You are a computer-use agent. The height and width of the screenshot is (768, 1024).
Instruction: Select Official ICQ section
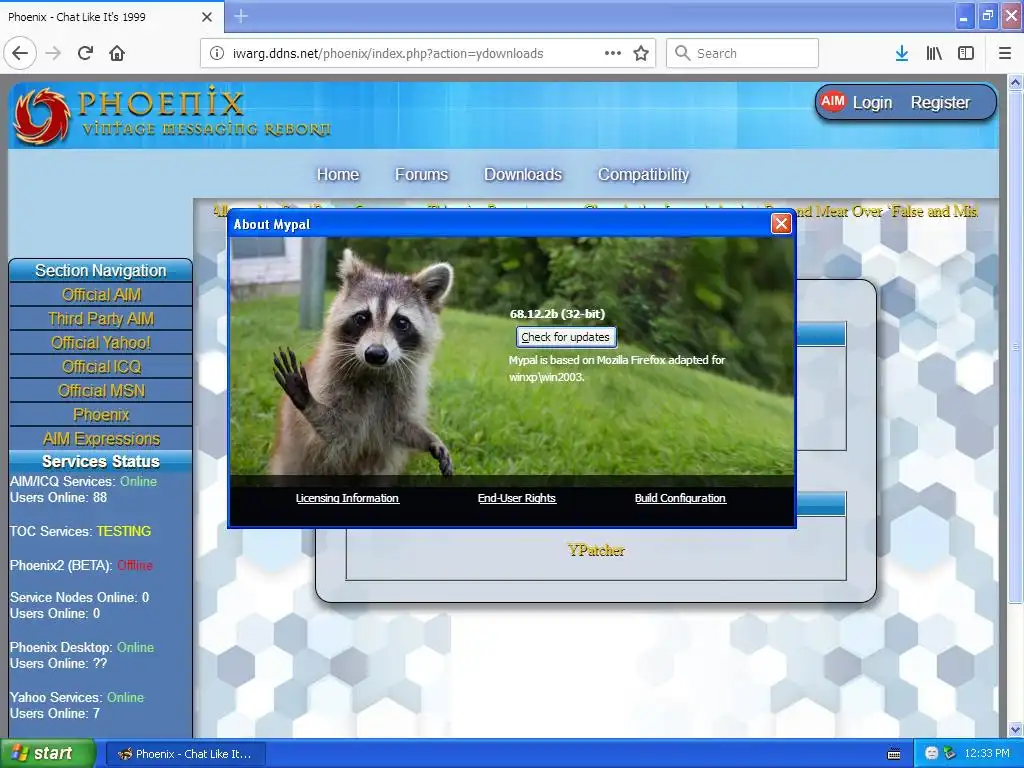click(101, 367)
